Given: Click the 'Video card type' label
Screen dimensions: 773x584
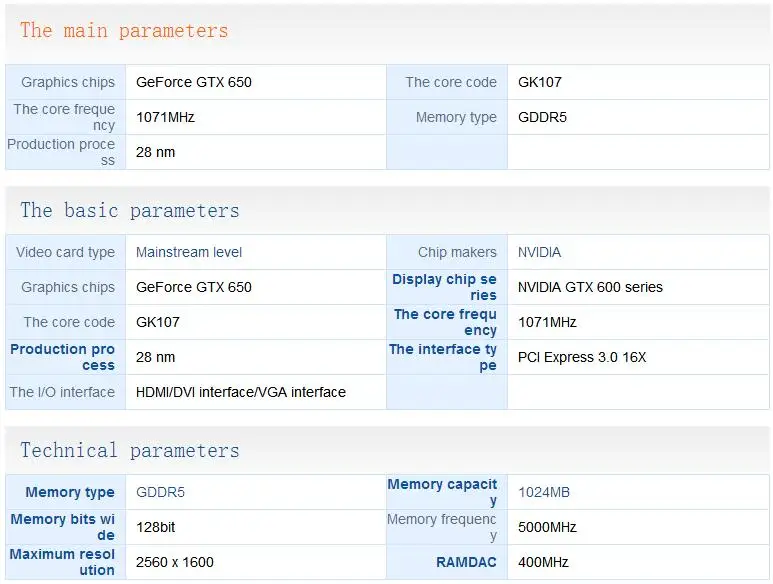Looking at the screenshot, I should coord(65,252).
